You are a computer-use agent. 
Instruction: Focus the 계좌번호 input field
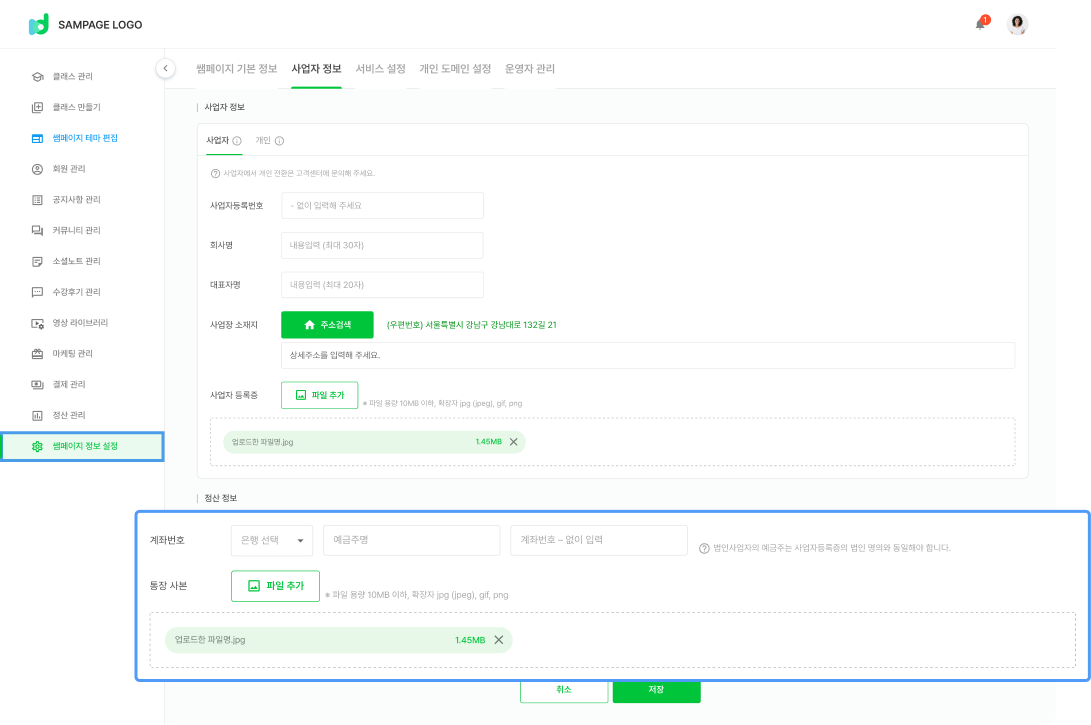click(598, 540)
